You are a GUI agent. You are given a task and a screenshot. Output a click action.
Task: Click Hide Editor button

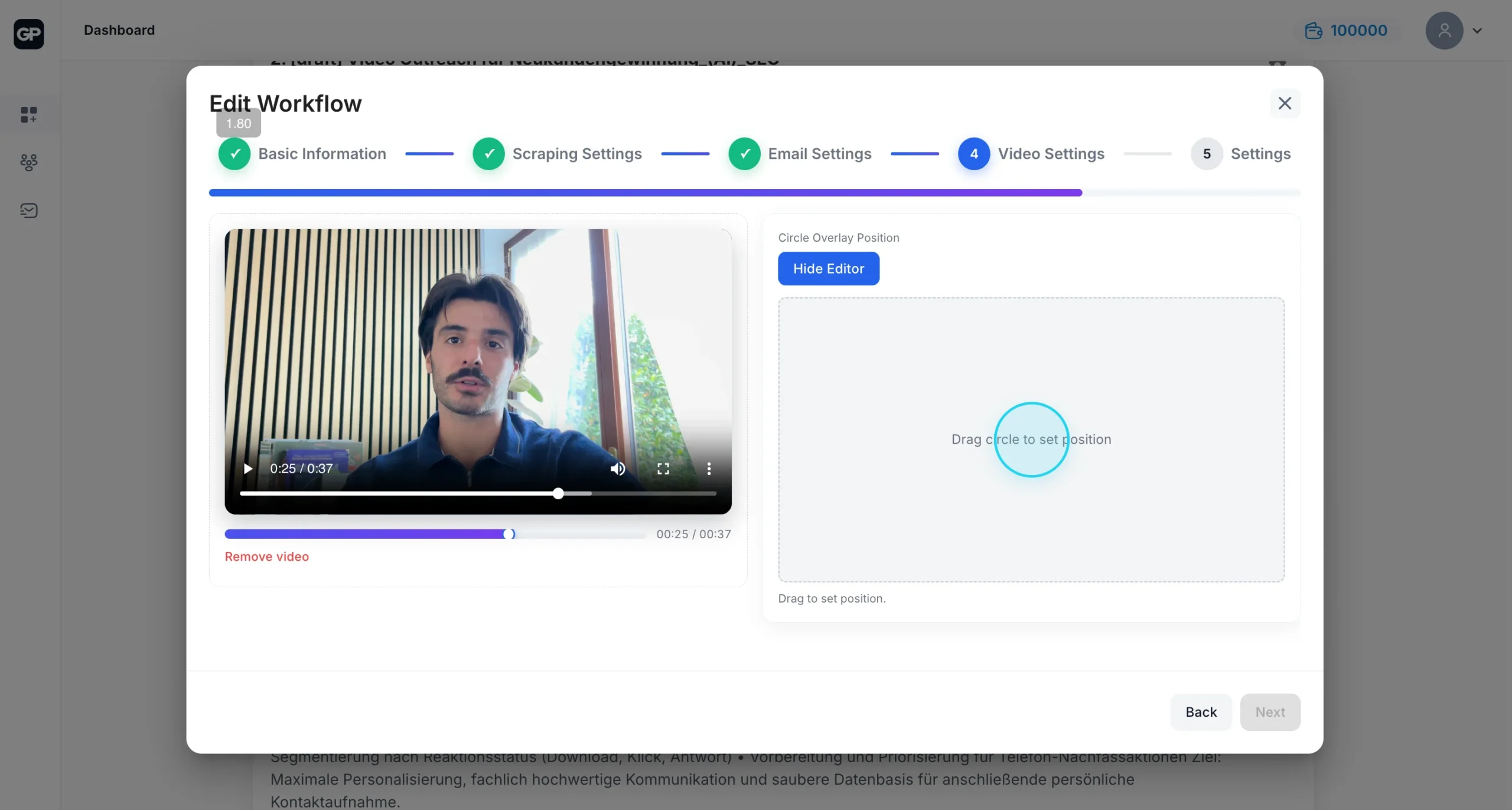click(x=828, y=269)
